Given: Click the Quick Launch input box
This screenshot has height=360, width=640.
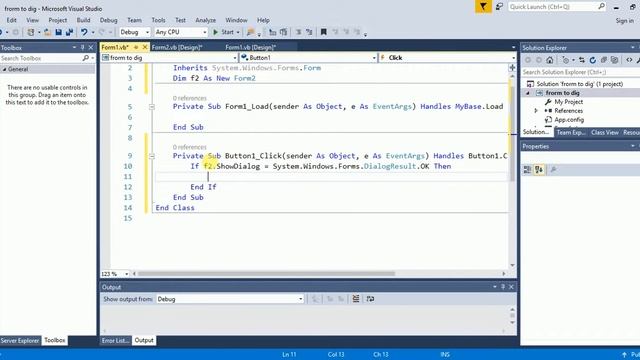Looking at the screenshot, I should tap(553, 7).
